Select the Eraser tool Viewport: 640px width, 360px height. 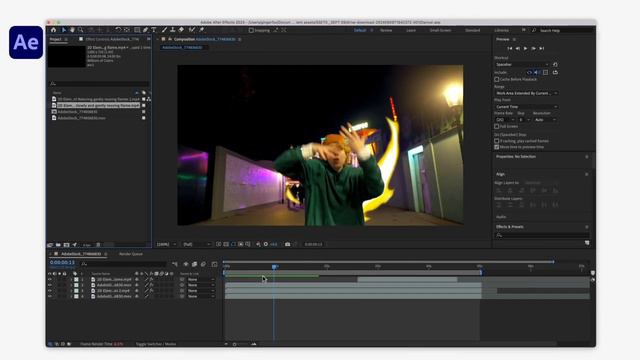coord(181,30)
